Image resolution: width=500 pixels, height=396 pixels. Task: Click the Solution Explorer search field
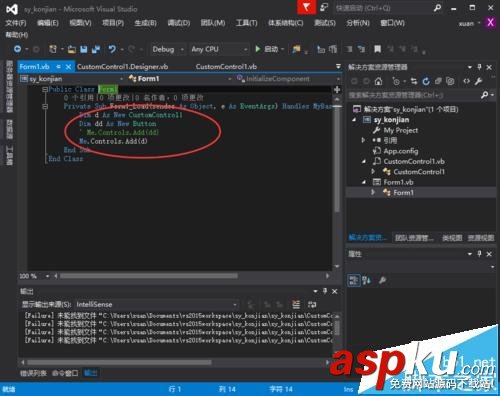413,95
